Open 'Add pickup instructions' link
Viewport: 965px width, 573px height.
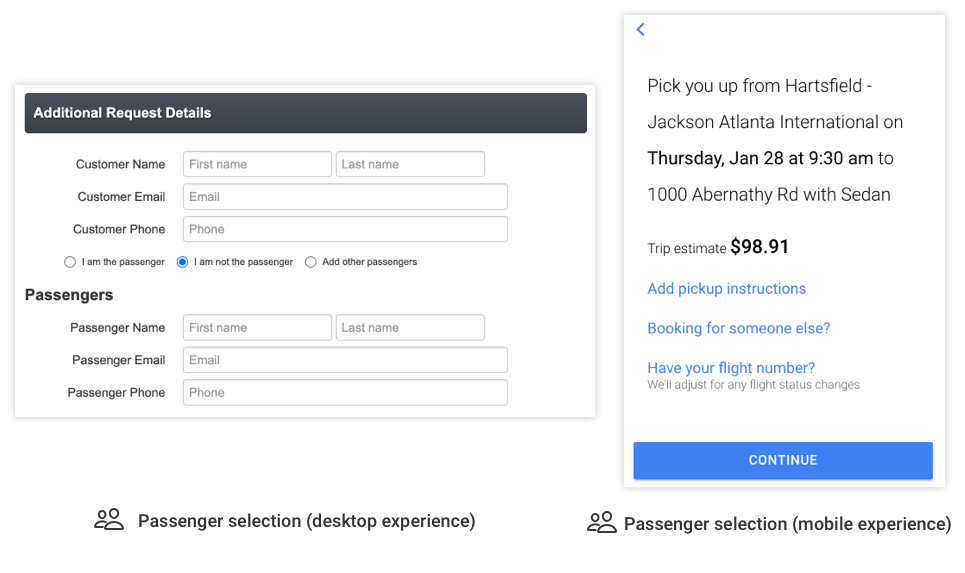pos(726,289)
